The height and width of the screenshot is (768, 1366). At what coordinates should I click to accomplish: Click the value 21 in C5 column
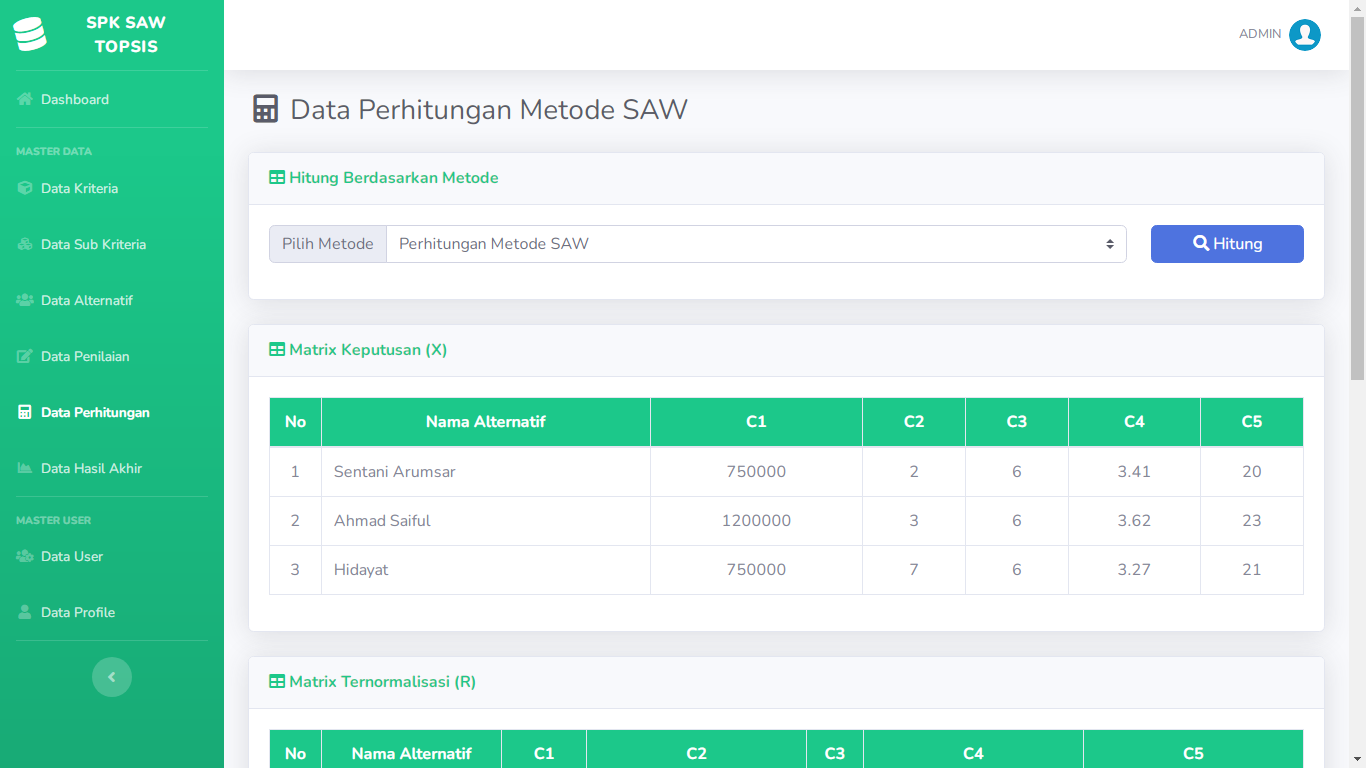(1252, 569)
